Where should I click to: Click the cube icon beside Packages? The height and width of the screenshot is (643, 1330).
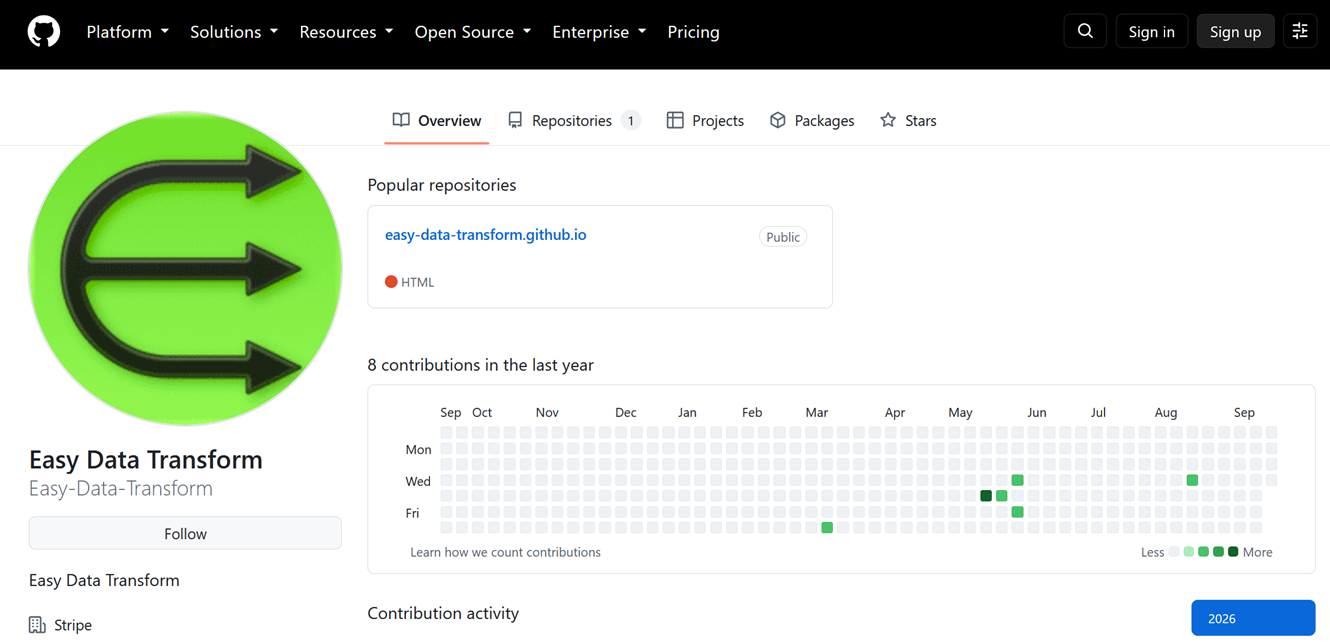(778, 120)
